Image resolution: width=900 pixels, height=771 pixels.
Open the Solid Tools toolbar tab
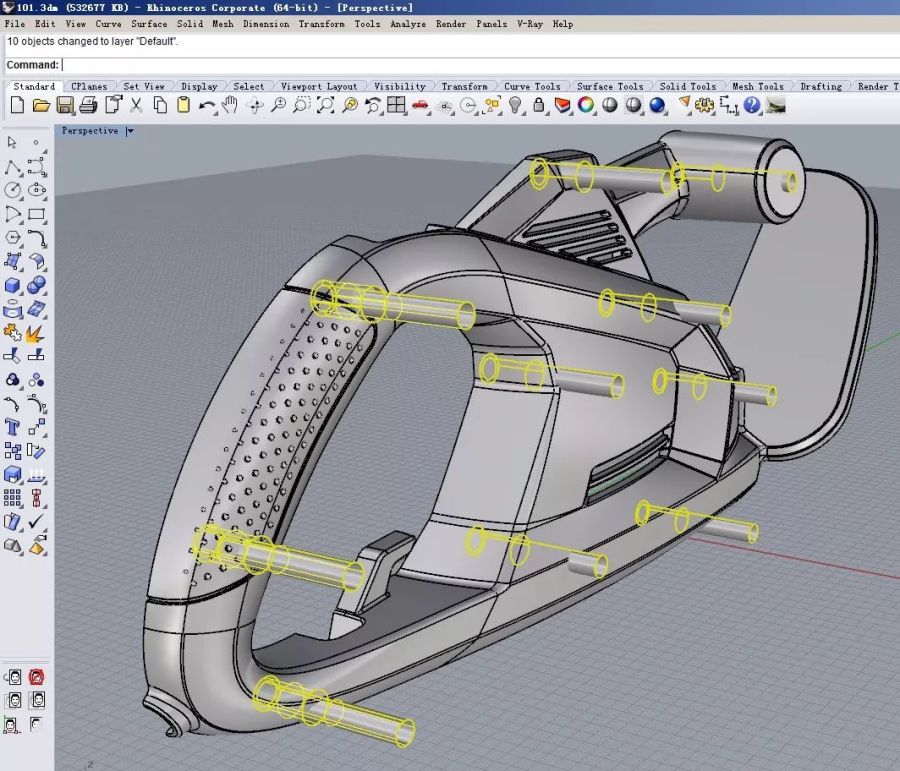coord(687,87)
